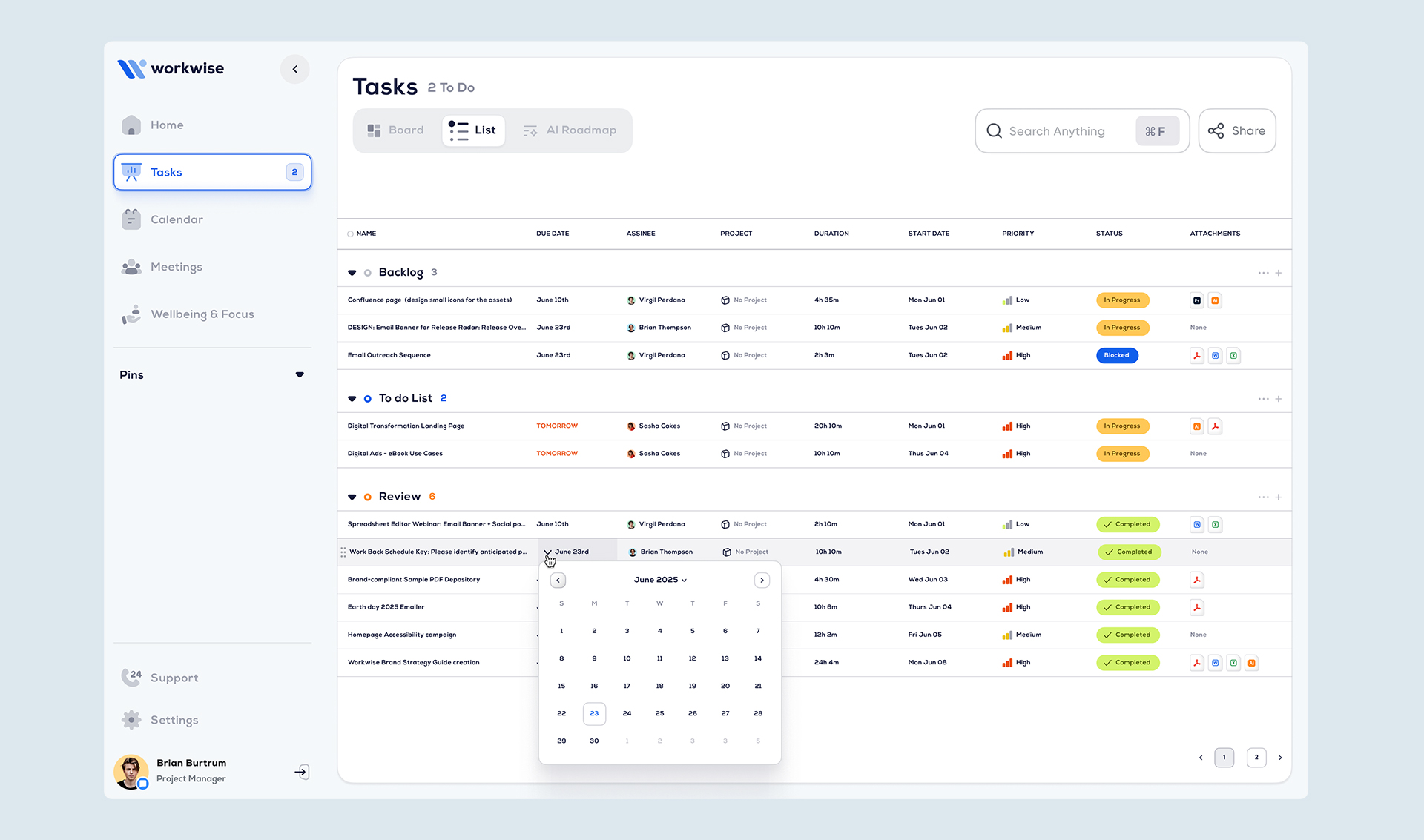Open Wellbeing & Focus from the sidebar
The image size is (1424, 840).
202,314
